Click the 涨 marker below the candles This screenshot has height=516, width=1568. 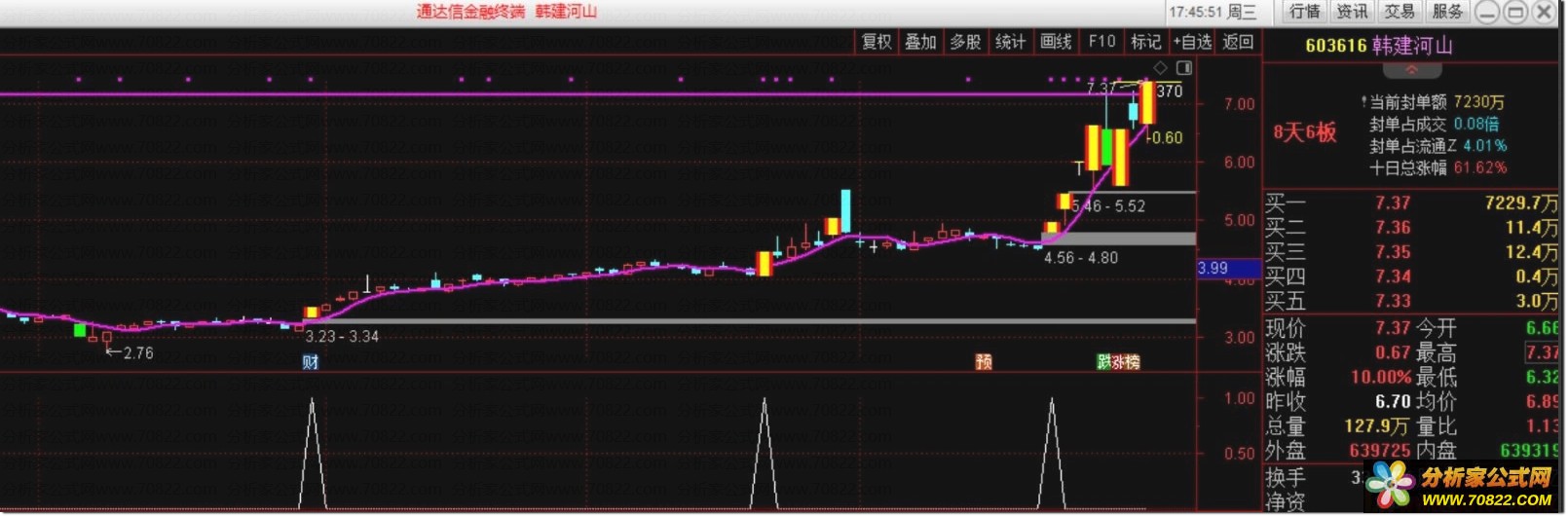tap(1118, 362)
